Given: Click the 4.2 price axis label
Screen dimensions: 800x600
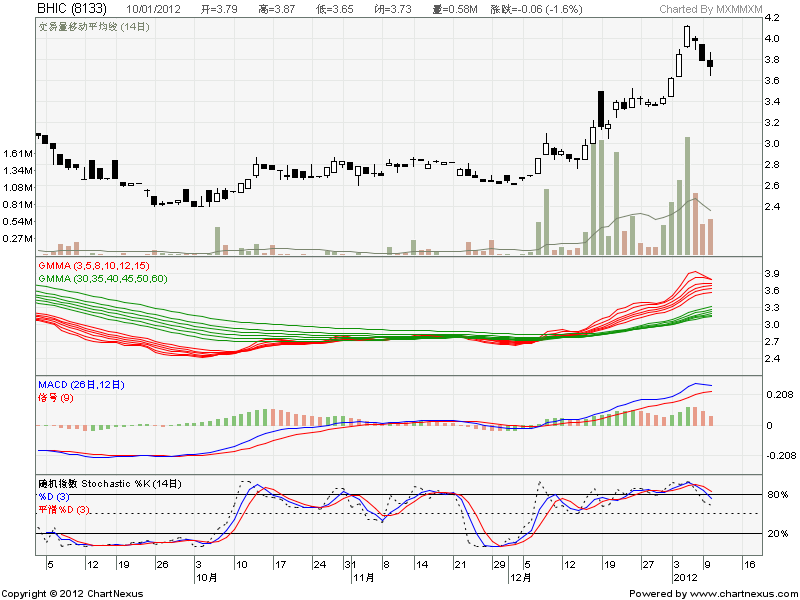Looking at the screenshot, I should pyautogui.click(x=771, y=18).
